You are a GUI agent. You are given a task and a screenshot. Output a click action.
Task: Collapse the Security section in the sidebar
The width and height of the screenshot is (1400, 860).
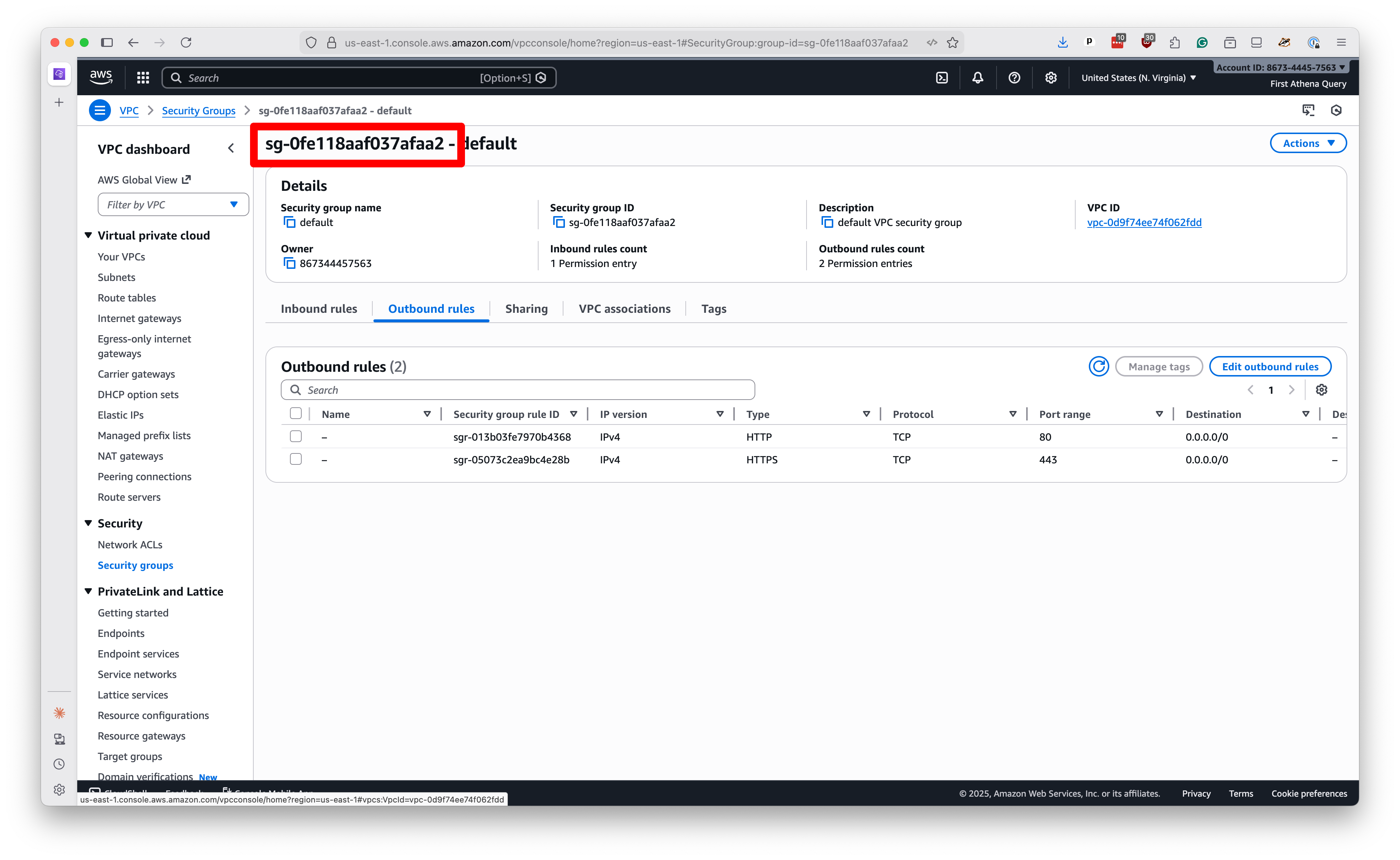(x=88, y=523)
